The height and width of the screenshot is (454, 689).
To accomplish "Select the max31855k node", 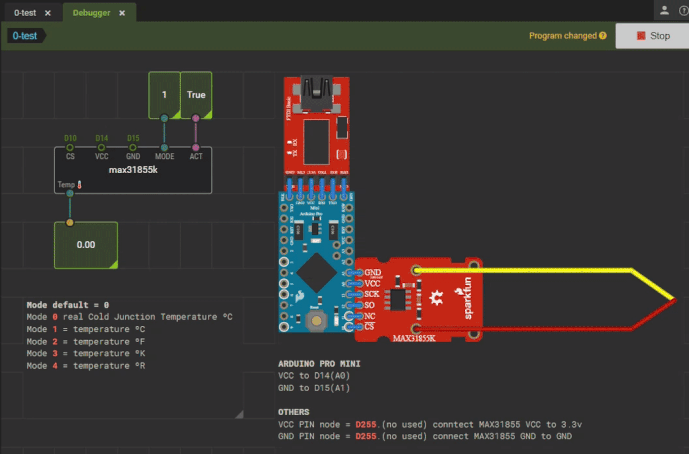I will tap(133, 170).
